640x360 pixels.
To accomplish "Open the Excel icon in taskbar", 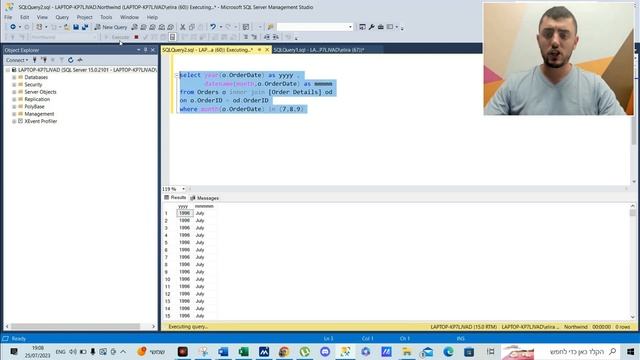I will 243,351.
